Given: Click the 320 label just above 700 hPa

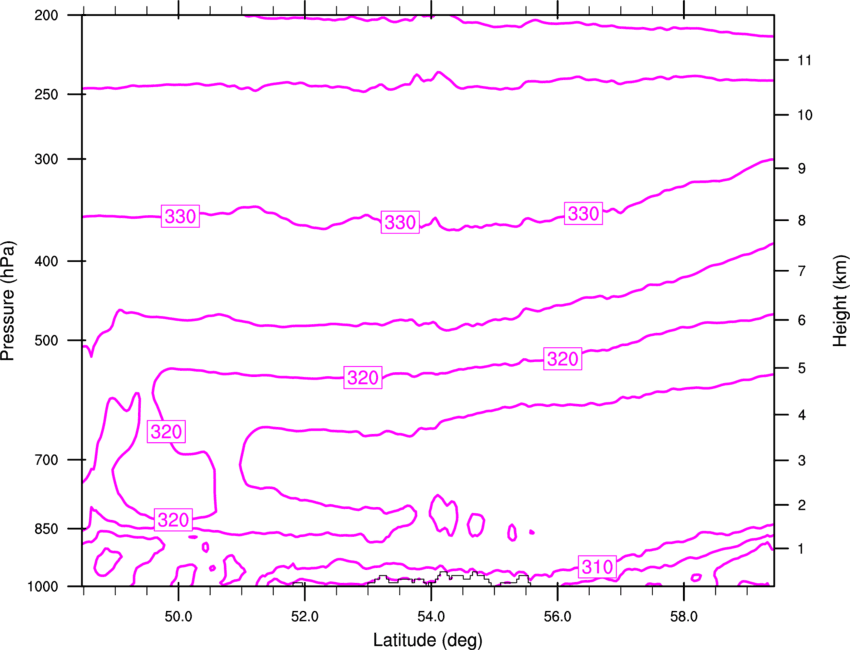Looking at the screenshot, I should pos(166,432).
